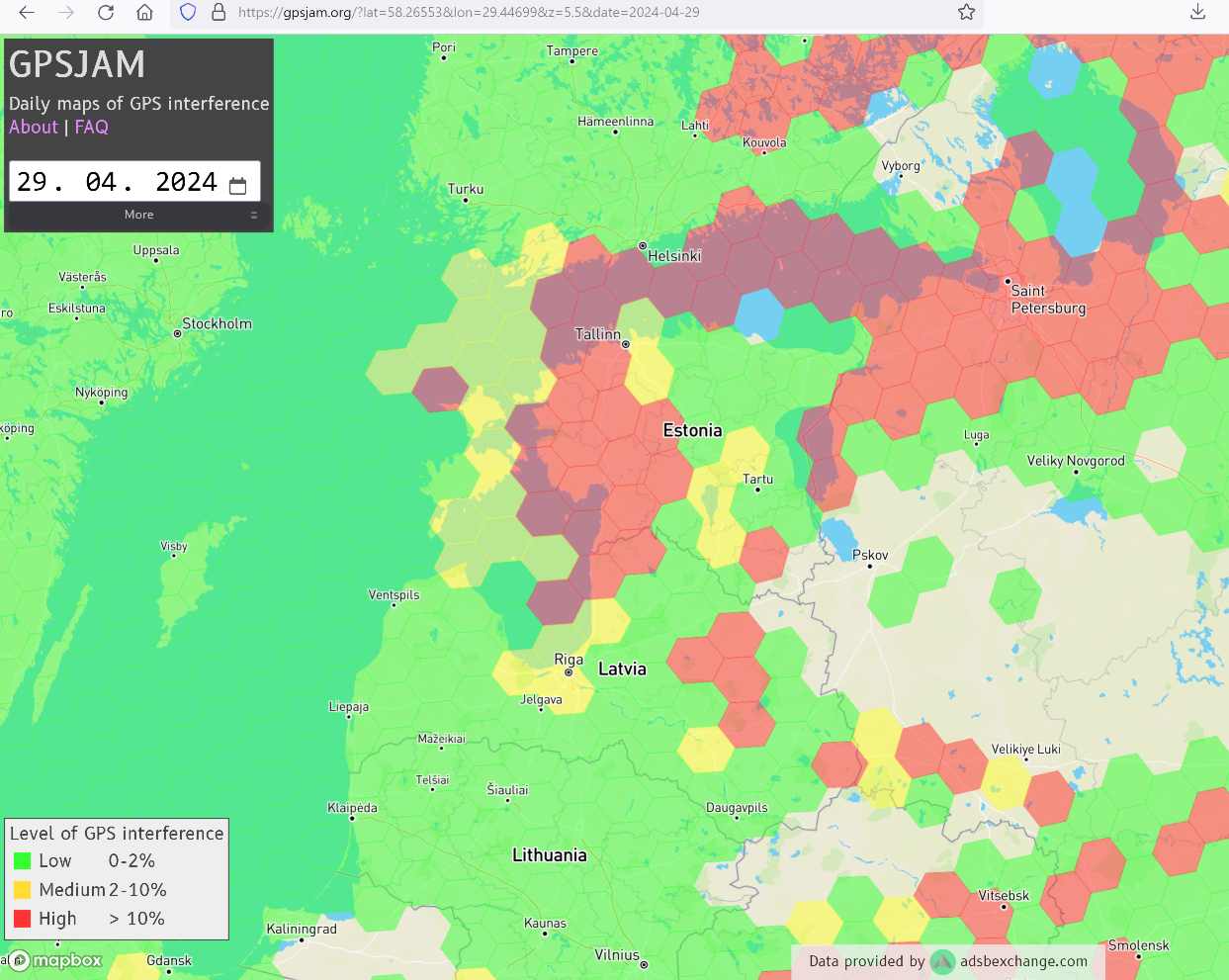Click the adsbexchange.com data provider link
1229x980 pixels.
(1023, 961)
